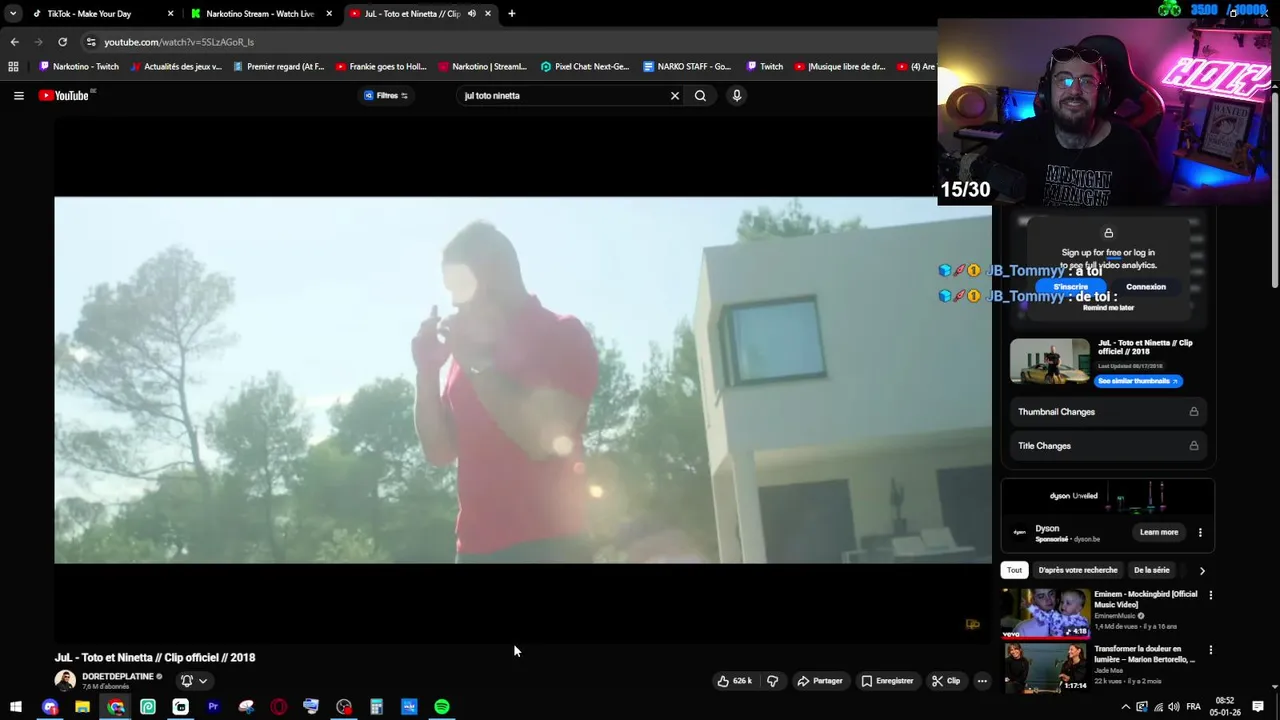Open the Chrome apps grid shortcut

(x=13, y=67)
